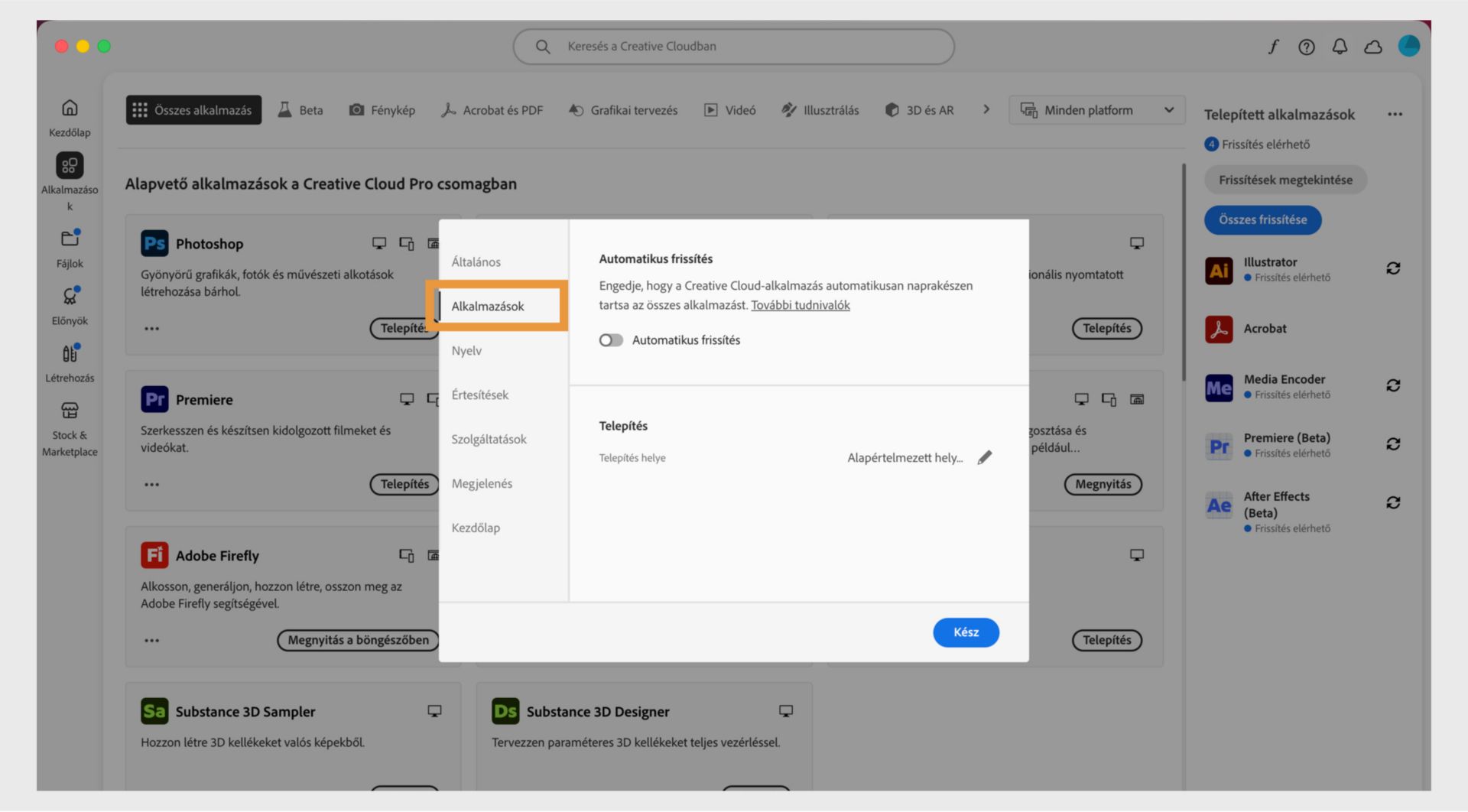Click the update icon next to Media Encoder
Image resolution: width=1468 pixels, height=812 pixels.
pos(1393,385)
